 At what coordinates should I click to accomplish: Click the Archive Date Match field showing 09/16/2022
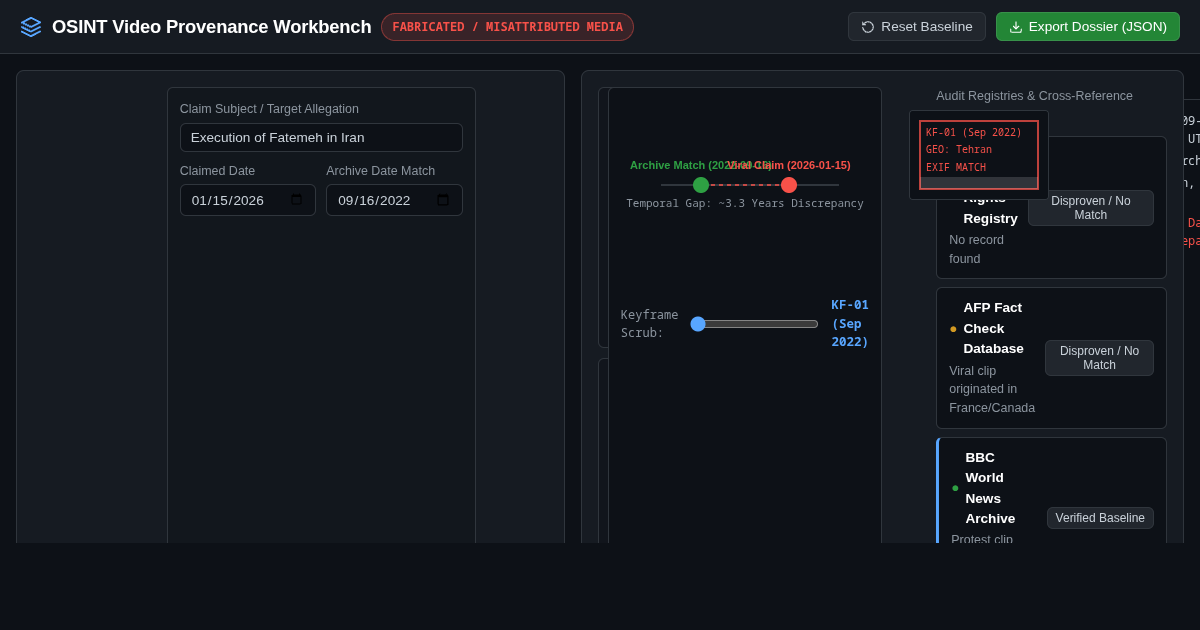(394, 200)
